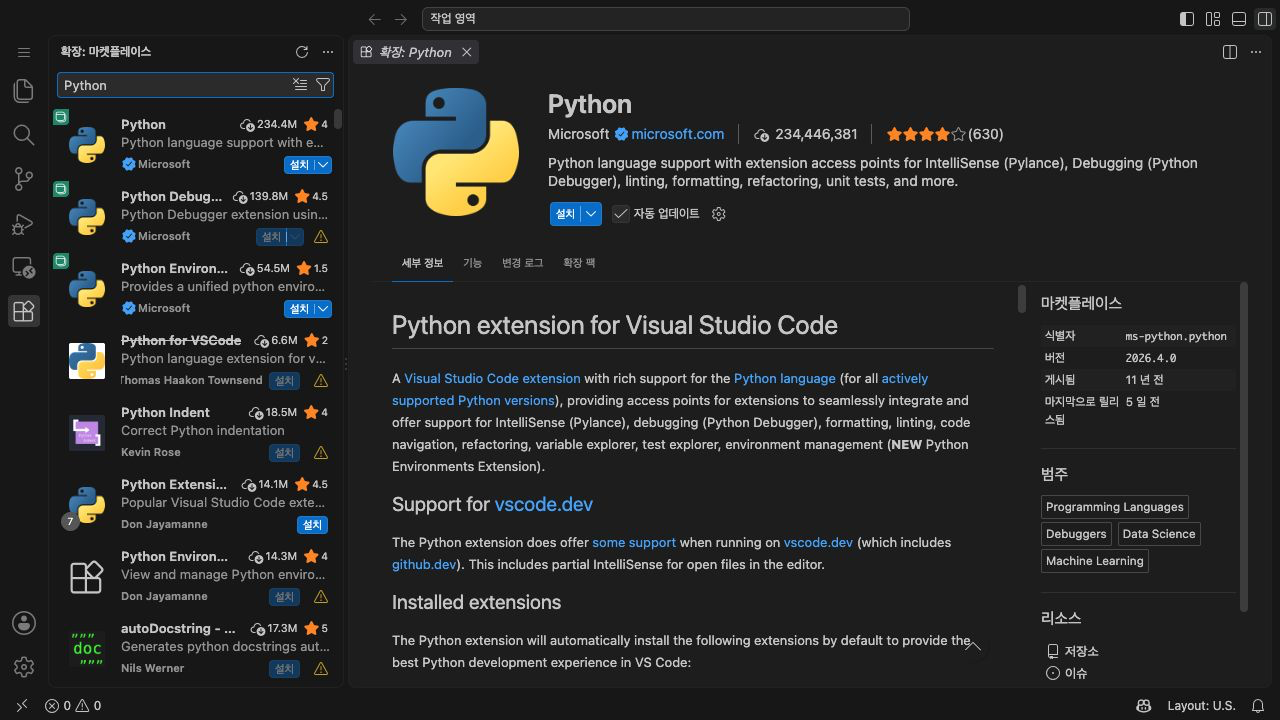
Task: Open the marketplace panel more actions menu
Action: click(328, 52)
